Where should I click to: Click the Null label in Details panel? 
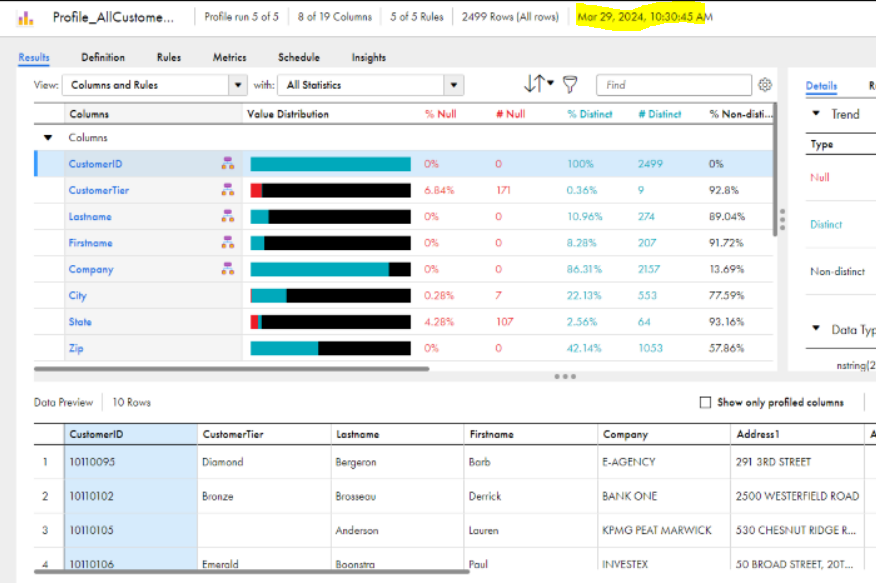point(820,177)
